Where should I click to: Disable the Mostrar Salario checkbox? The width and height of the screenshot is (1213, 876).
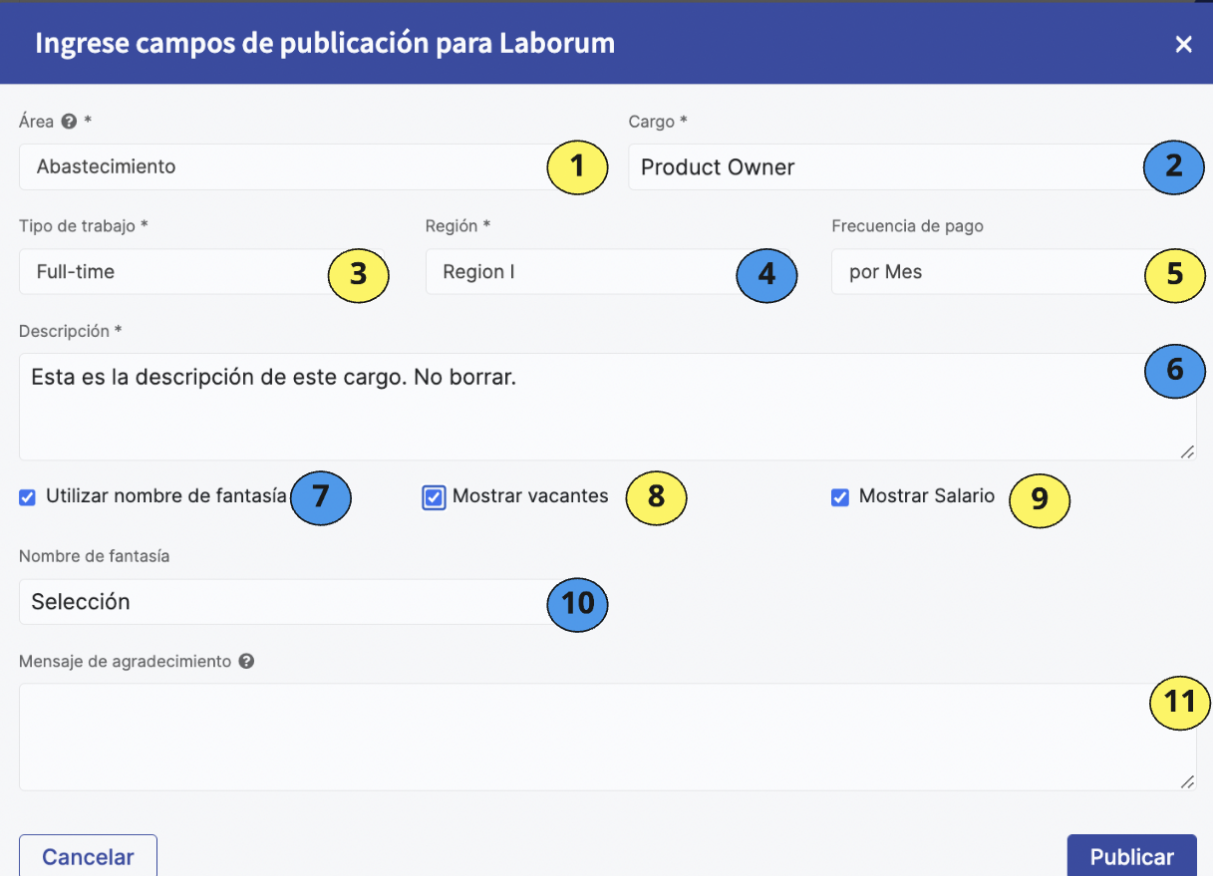click(x=841, y=497)
